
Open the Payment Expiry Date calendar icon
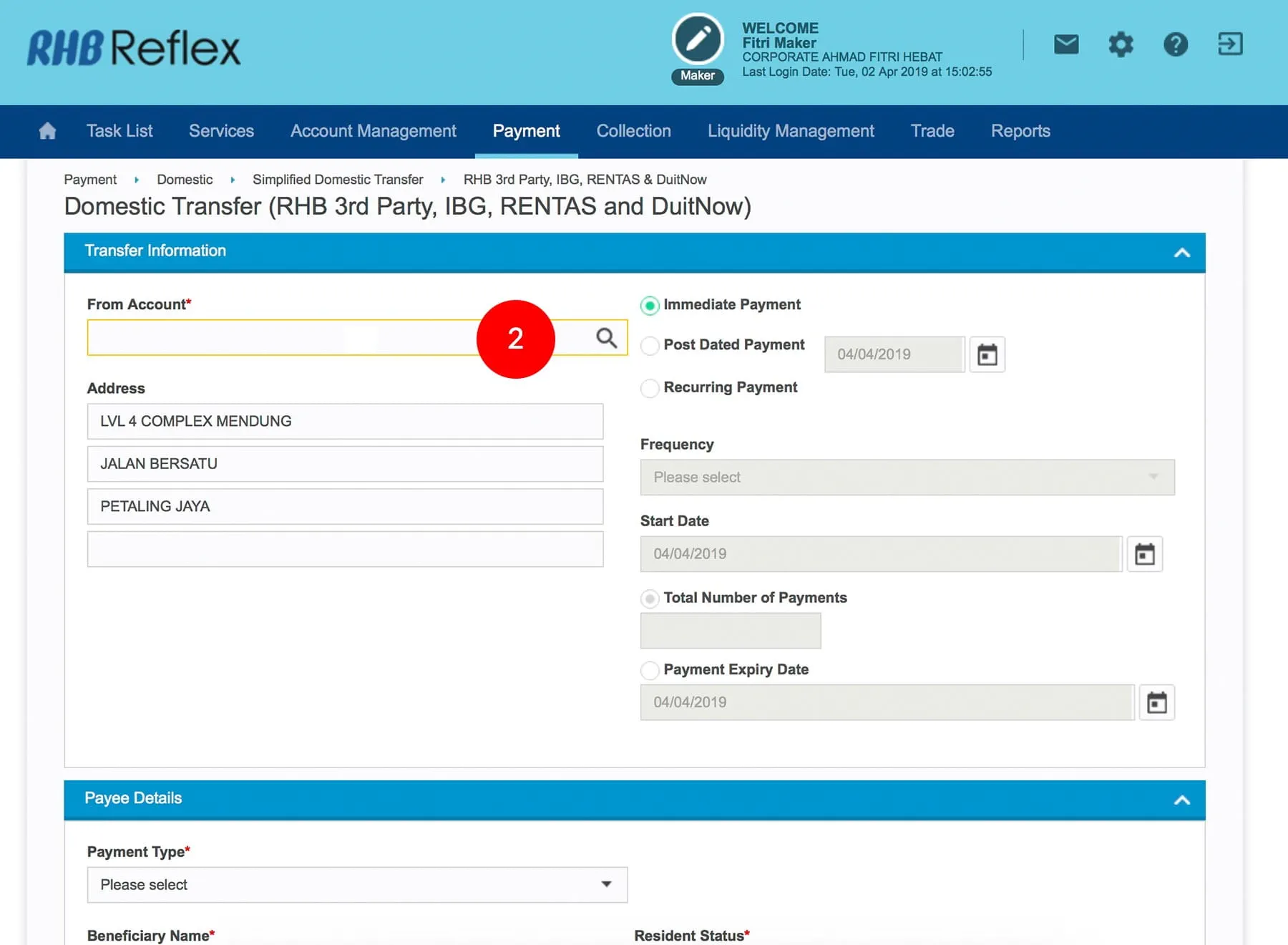[1156, 702]
